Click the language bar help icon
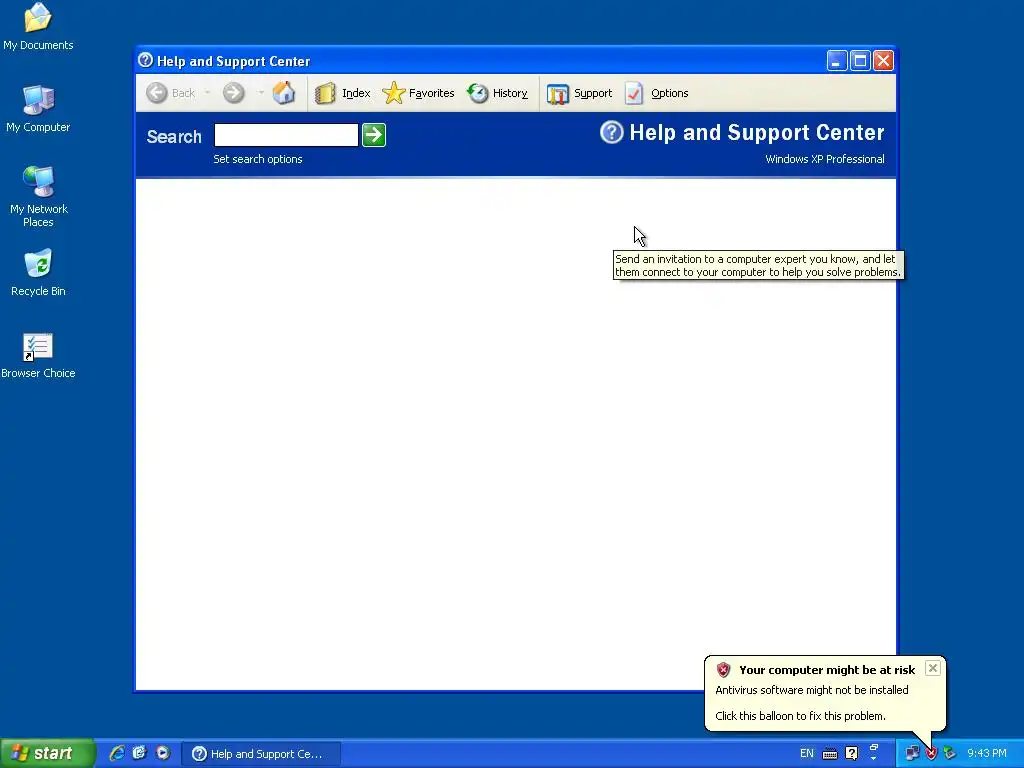The width and height of the screenshot is (1024, 768). pyautogui.click(x=852, y=754)
